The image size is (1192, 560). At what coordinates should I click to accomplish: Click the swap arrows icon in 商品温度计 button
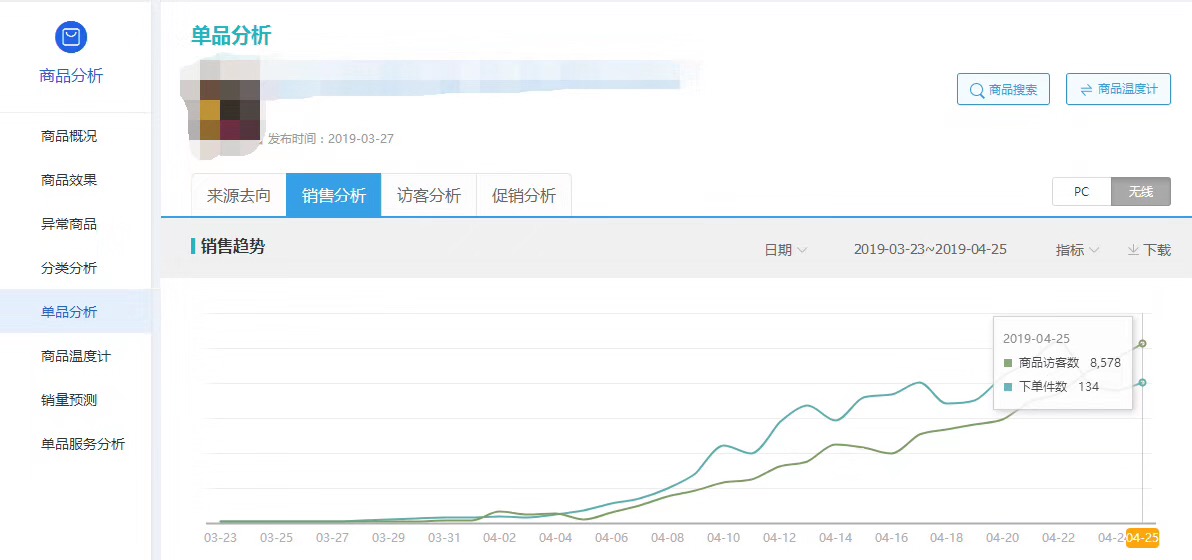[1085, 90]
